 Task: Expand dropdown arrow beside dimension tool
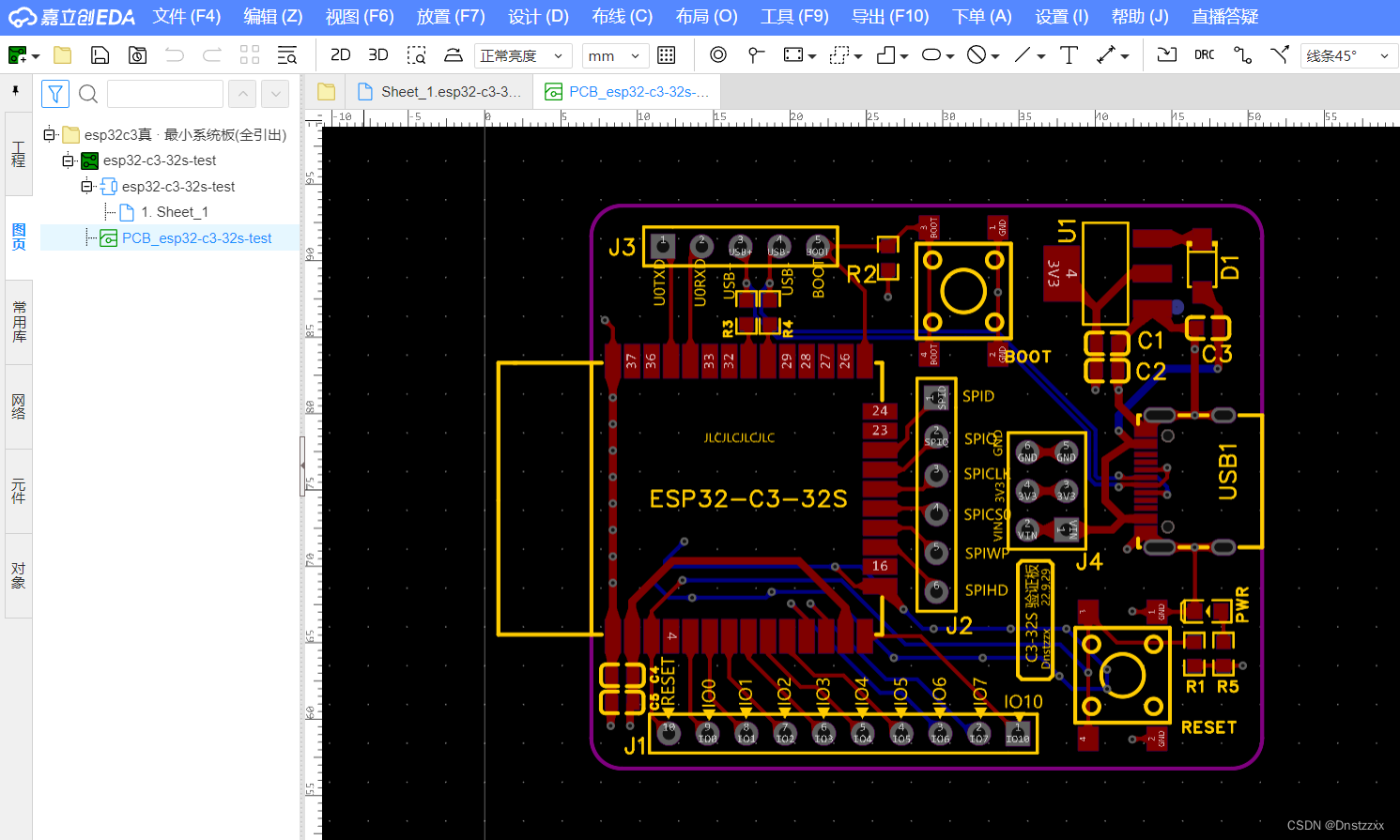[1125, 56]
